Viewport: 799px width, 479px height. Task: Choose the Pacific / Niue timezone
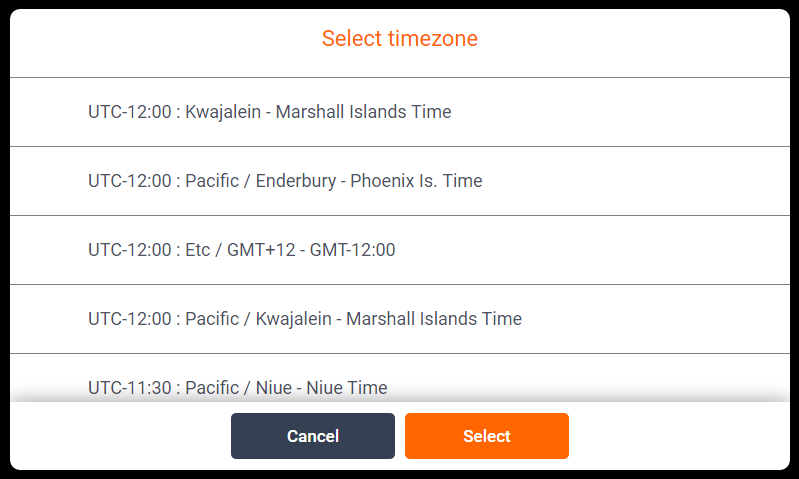click(x=238, y=387)
